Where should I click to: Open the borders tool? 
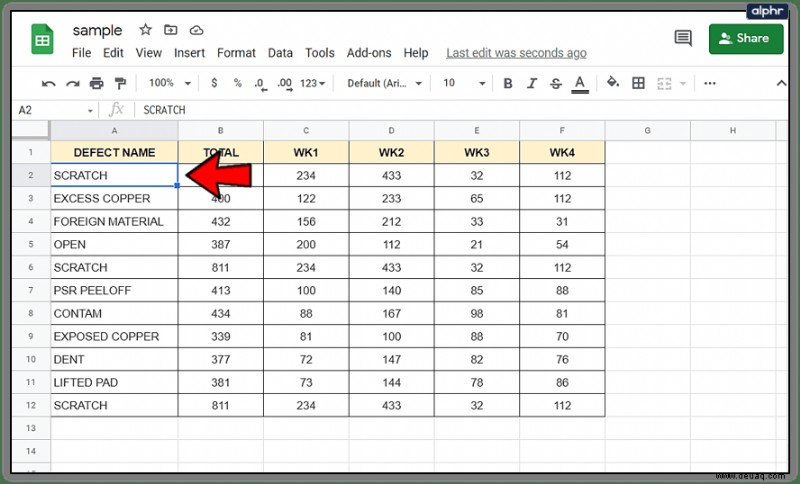[x=638, y=83]
